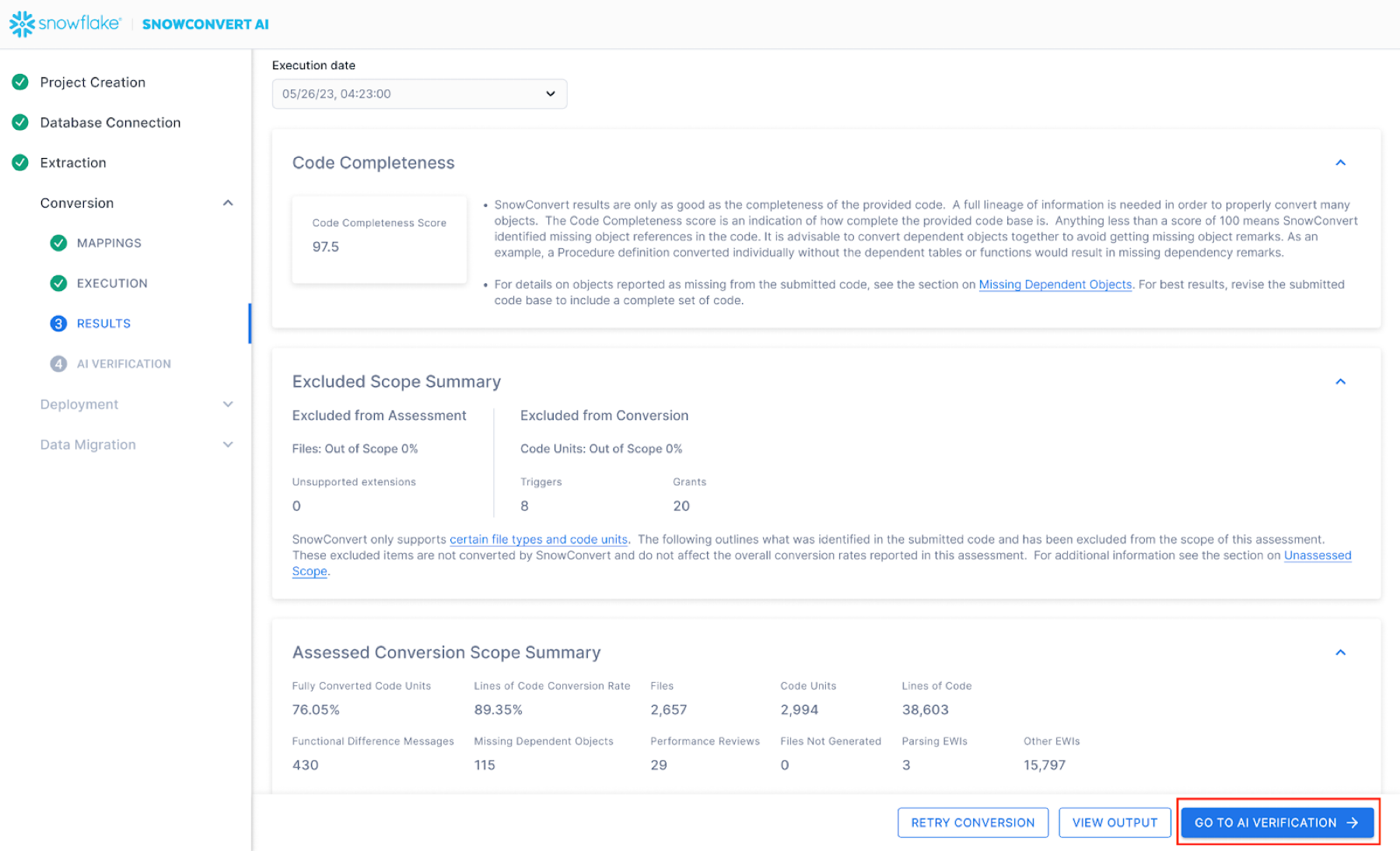Open the Execution date dropdown
This screenshot has width=1400, height=851.
tap(419, 94)
